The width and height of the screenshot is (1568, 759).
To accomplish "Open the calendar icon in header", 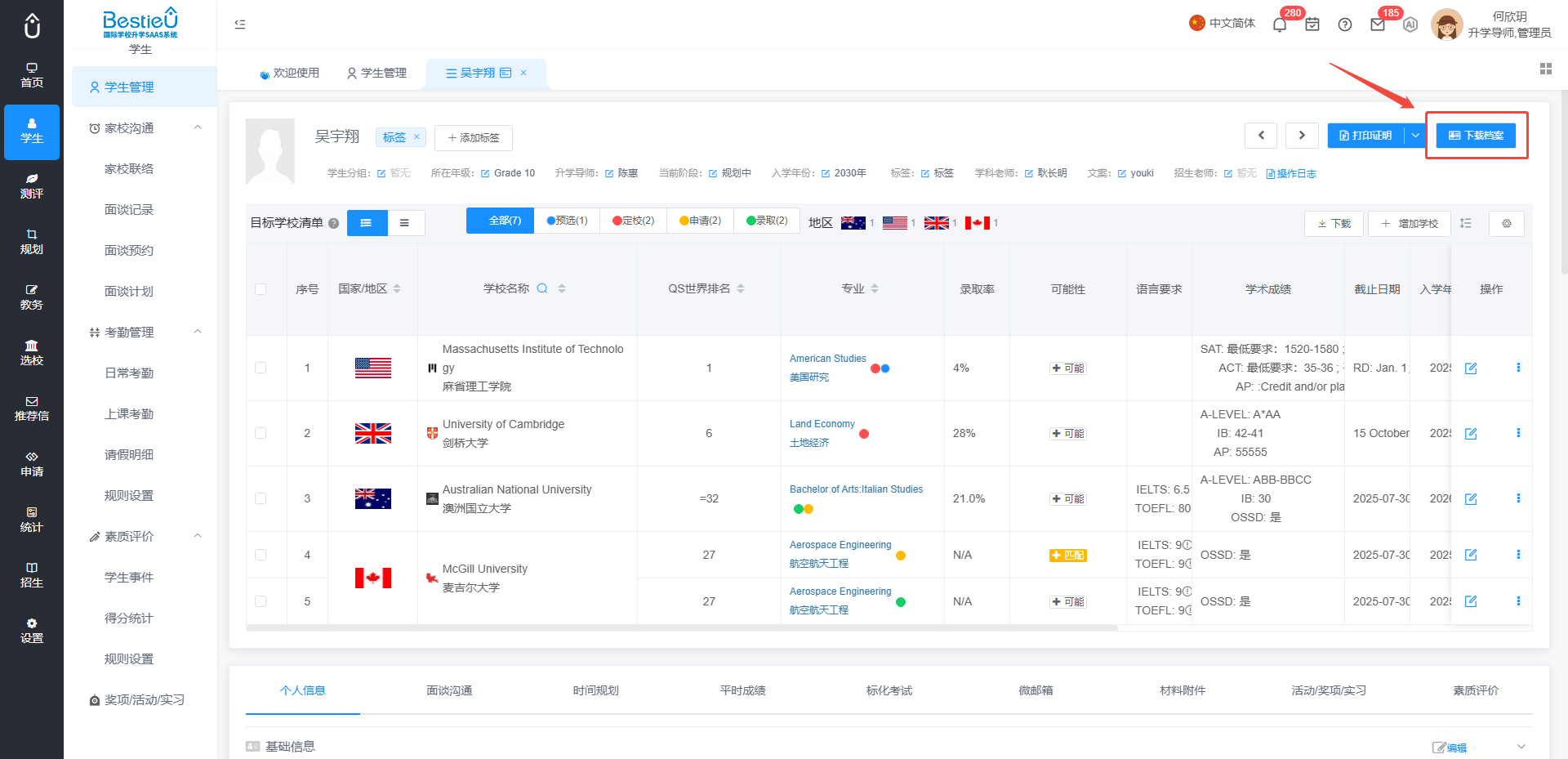I will pos(1312,25).
